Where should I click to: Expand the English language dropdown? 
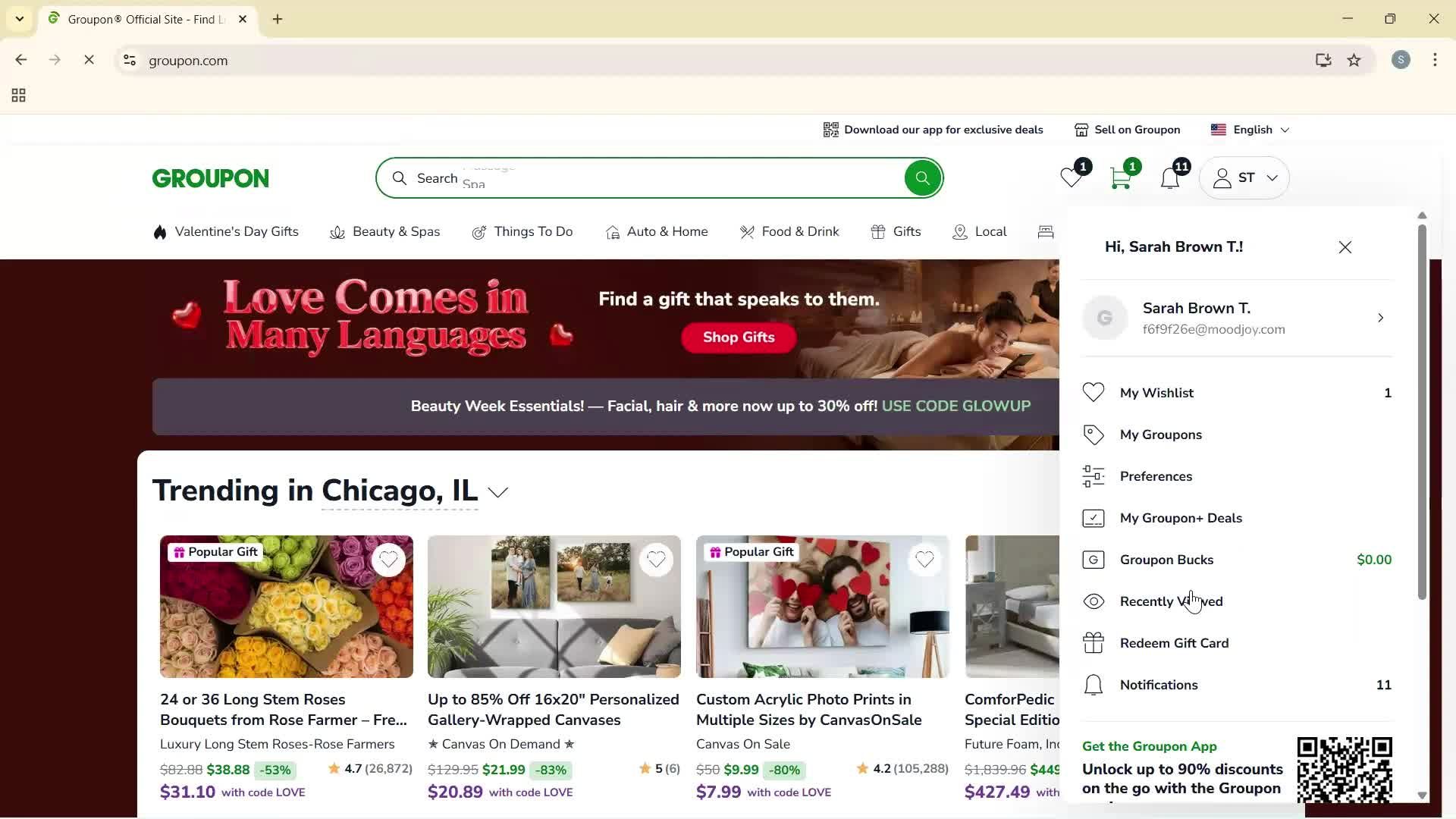tap(1250, 129)
